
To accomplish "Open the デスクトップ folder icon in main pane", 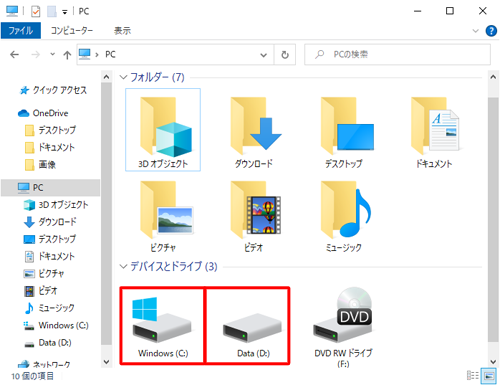I will (347, 127).
